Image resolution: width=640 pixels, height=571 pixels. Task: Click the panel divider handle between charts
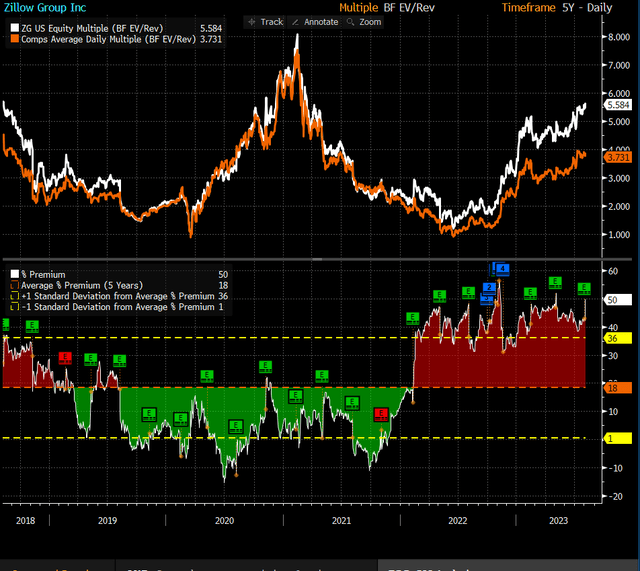(x=318, y=259)
